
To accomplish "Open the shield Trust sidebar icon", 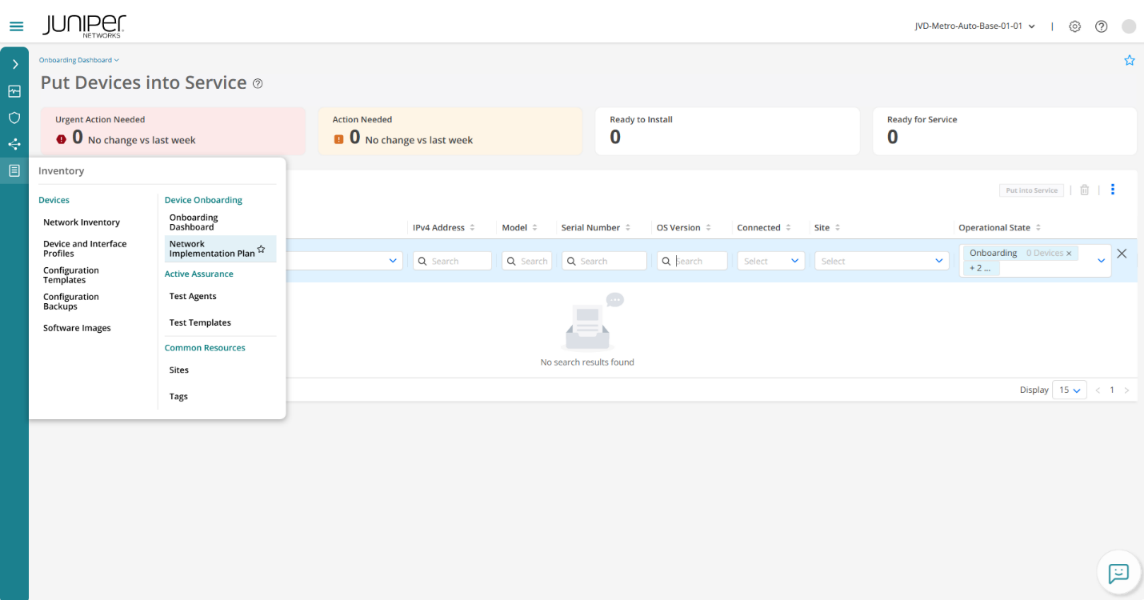I will pos(15,118).
